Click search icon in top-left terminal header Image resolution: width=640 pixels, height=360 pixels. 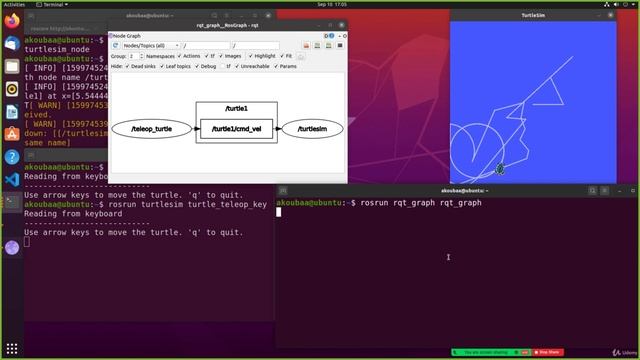pyautogui.click(x=214, y=16)
